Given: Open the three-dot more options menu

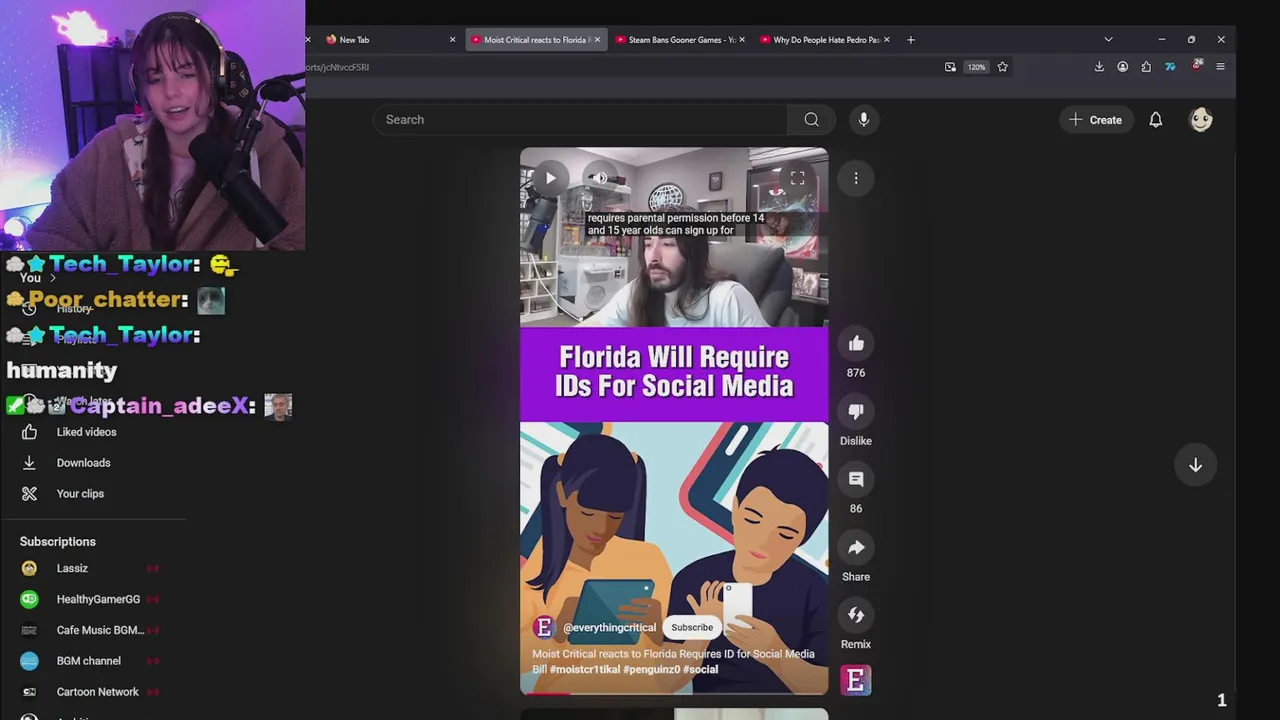Looking at the screenshot, I should [856, 178].
